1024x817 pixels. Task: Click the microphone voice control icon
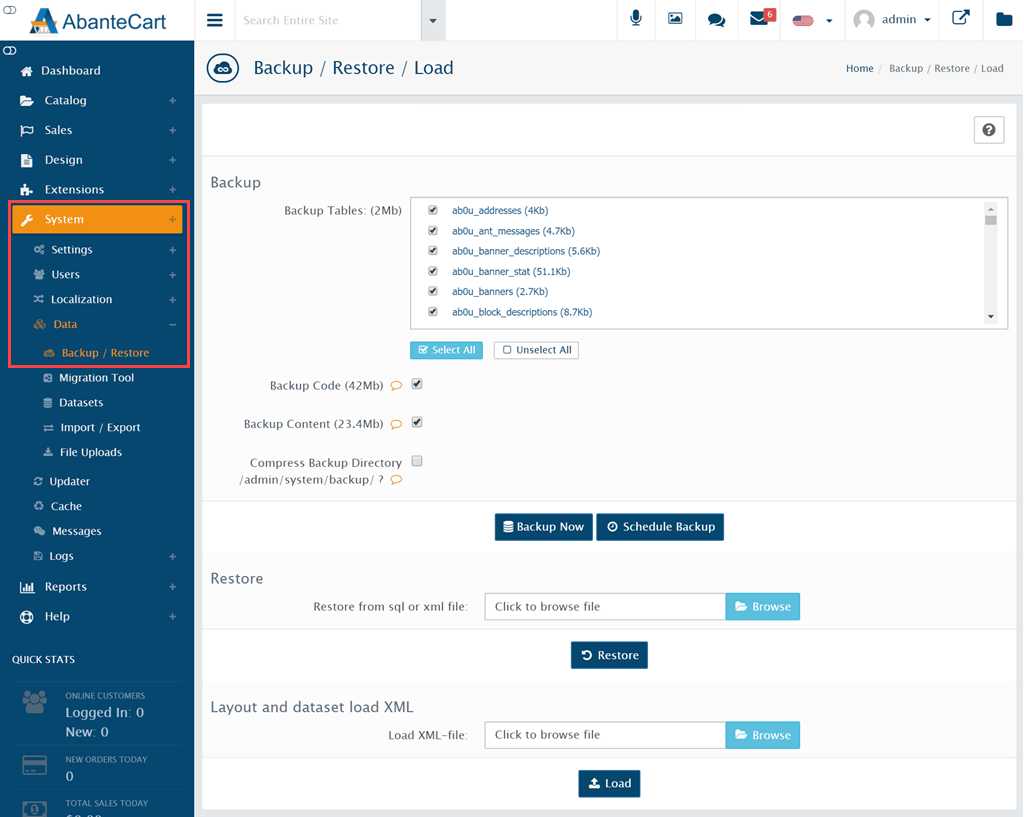(x=635, y=19)
